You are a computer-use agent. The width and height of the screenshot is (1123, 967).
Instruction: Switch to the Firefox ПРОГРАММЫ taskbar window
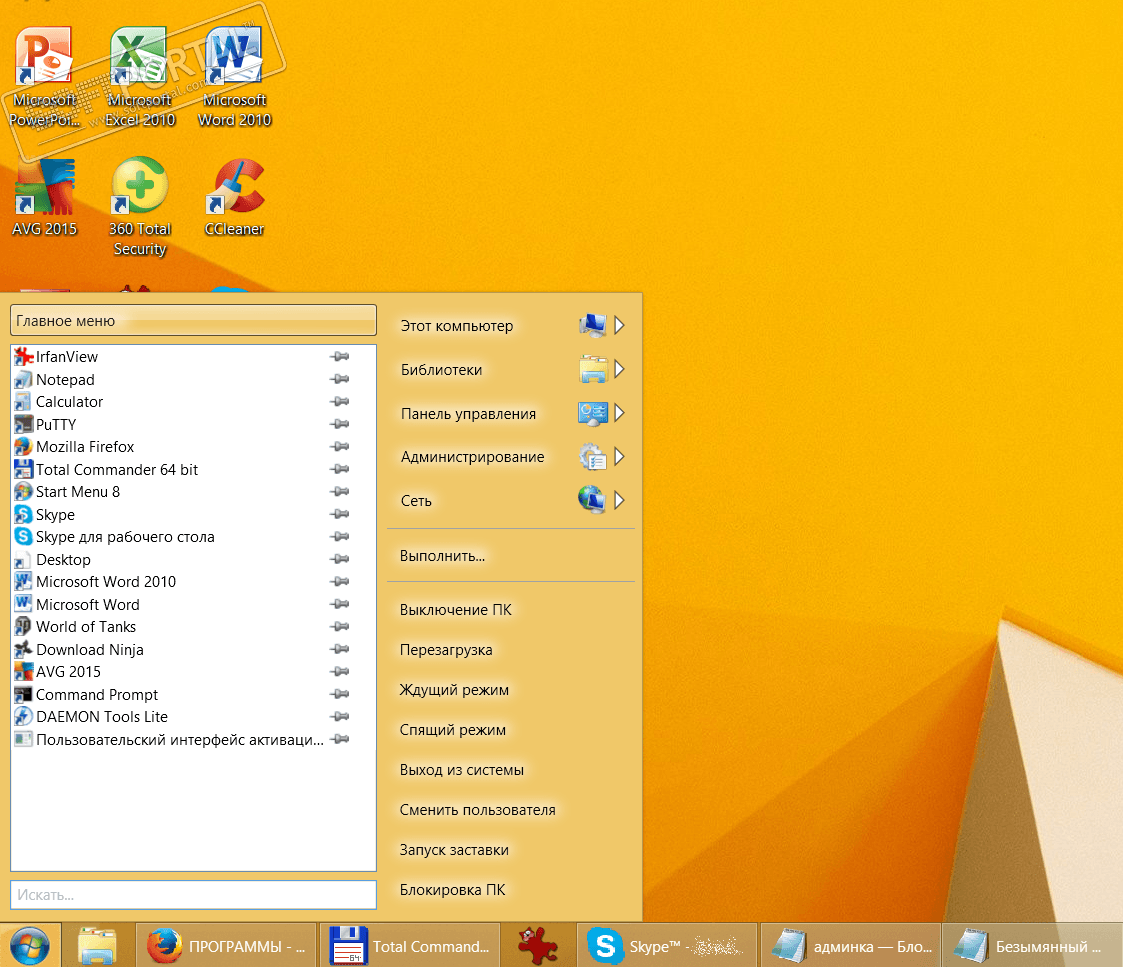pos(226,946)
